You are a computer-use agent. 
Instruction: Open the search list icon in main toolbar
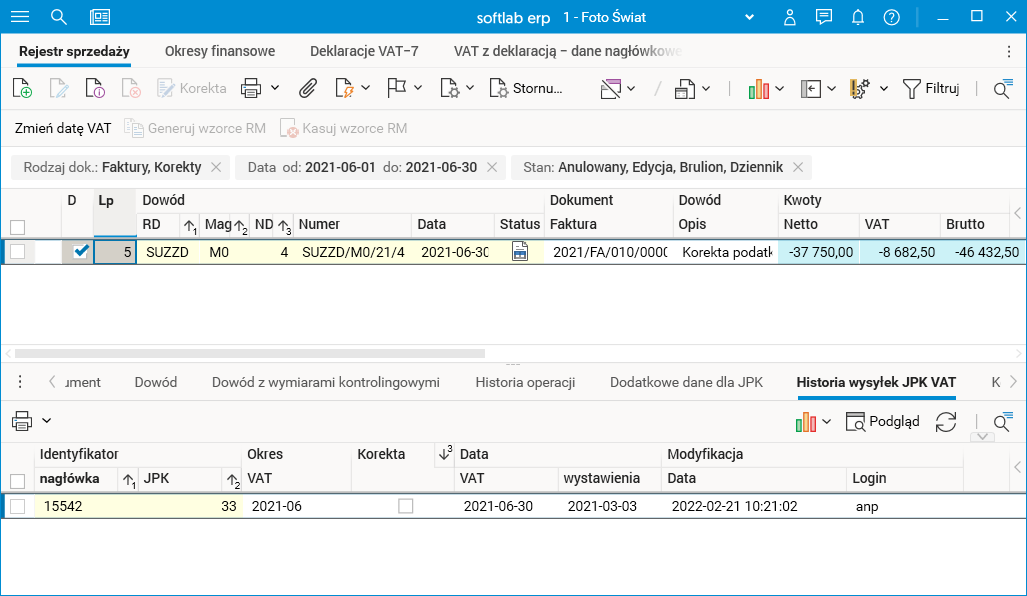(1003, 88)
